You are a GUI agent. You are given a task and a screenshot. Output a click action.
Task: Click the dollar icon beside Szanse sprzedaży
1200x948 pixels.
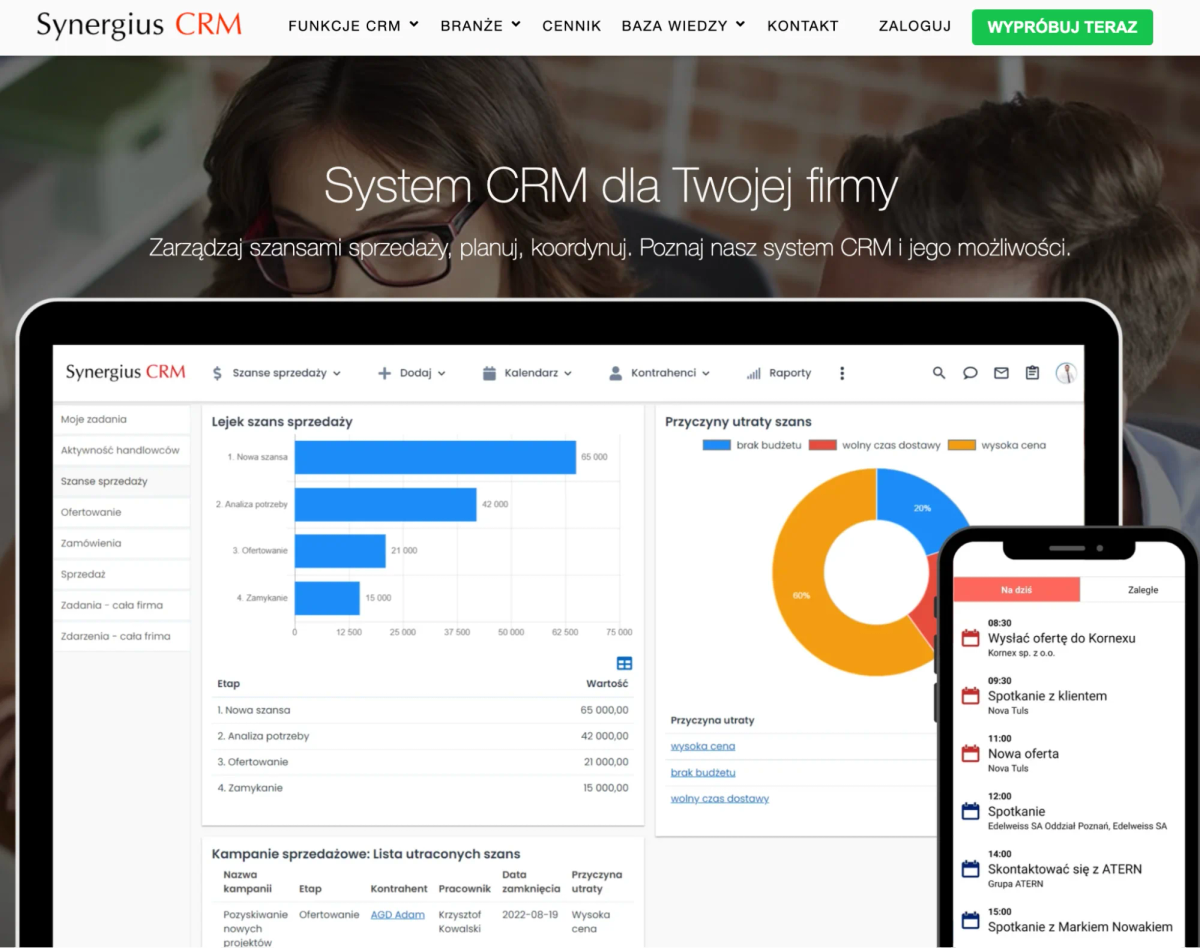tap(217, 373)
